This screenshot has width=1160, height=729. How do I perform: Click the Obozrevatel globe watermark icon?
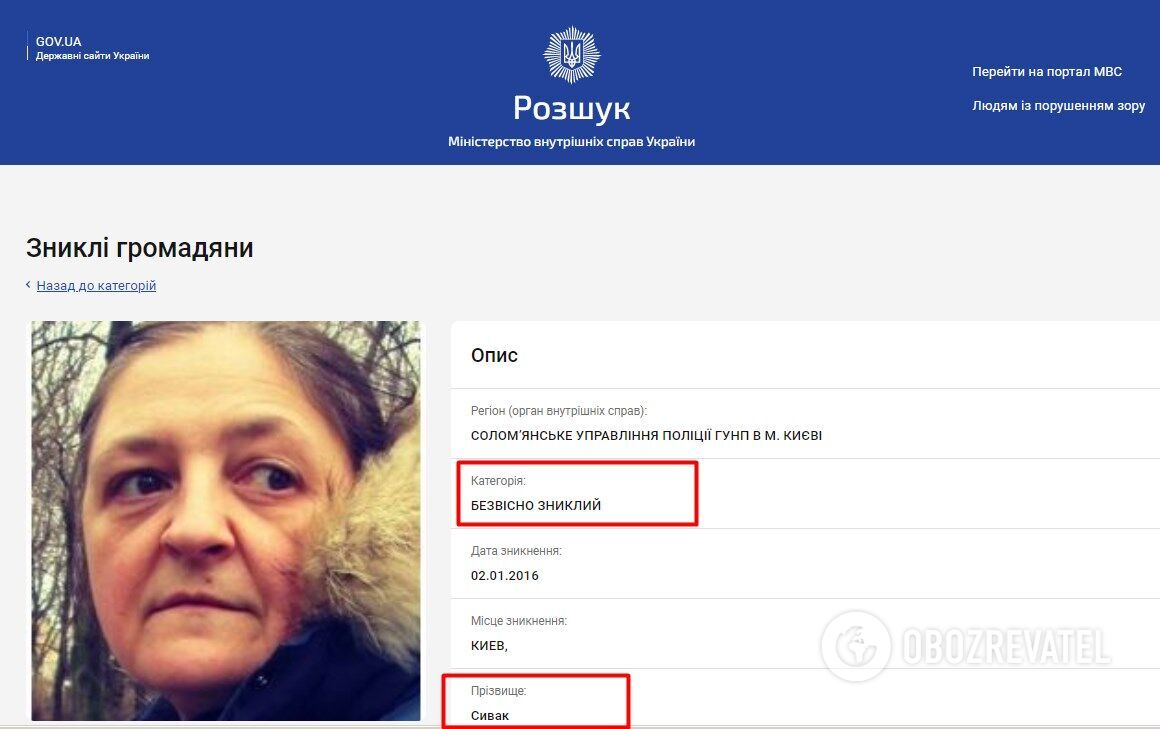(856, 645)
